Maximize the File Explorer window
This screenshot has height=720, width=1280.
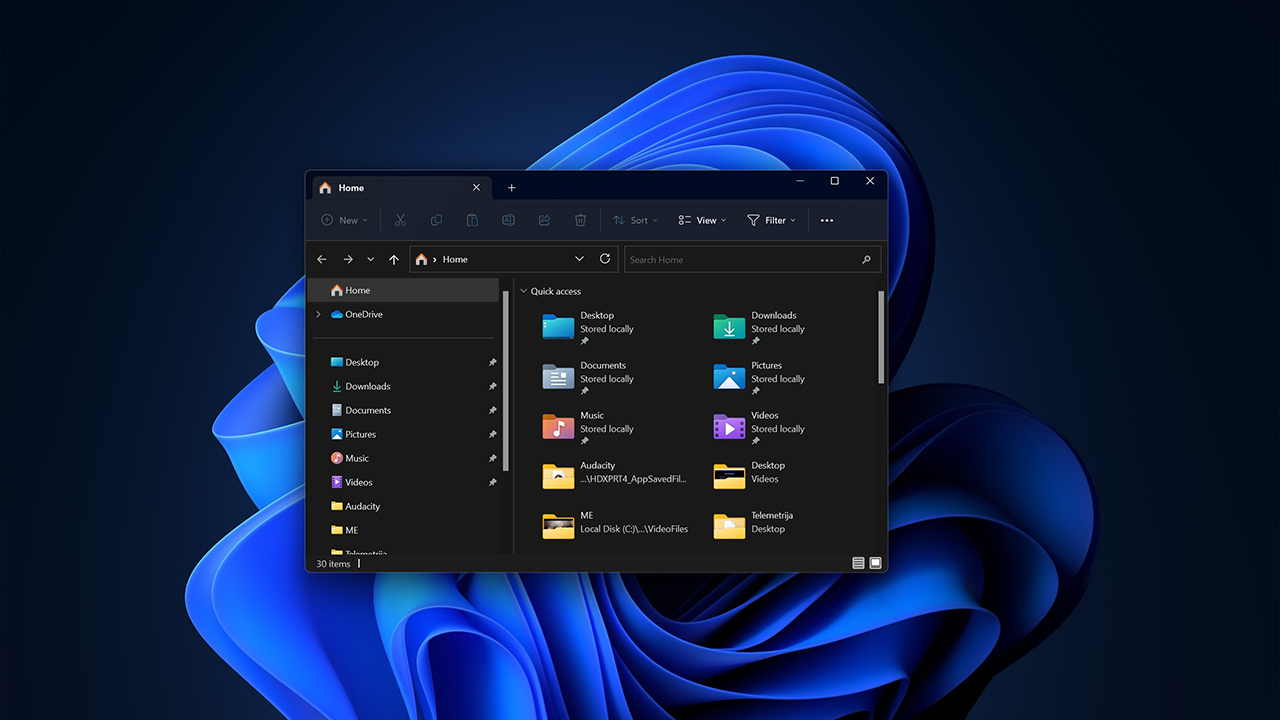click(834, 181)
